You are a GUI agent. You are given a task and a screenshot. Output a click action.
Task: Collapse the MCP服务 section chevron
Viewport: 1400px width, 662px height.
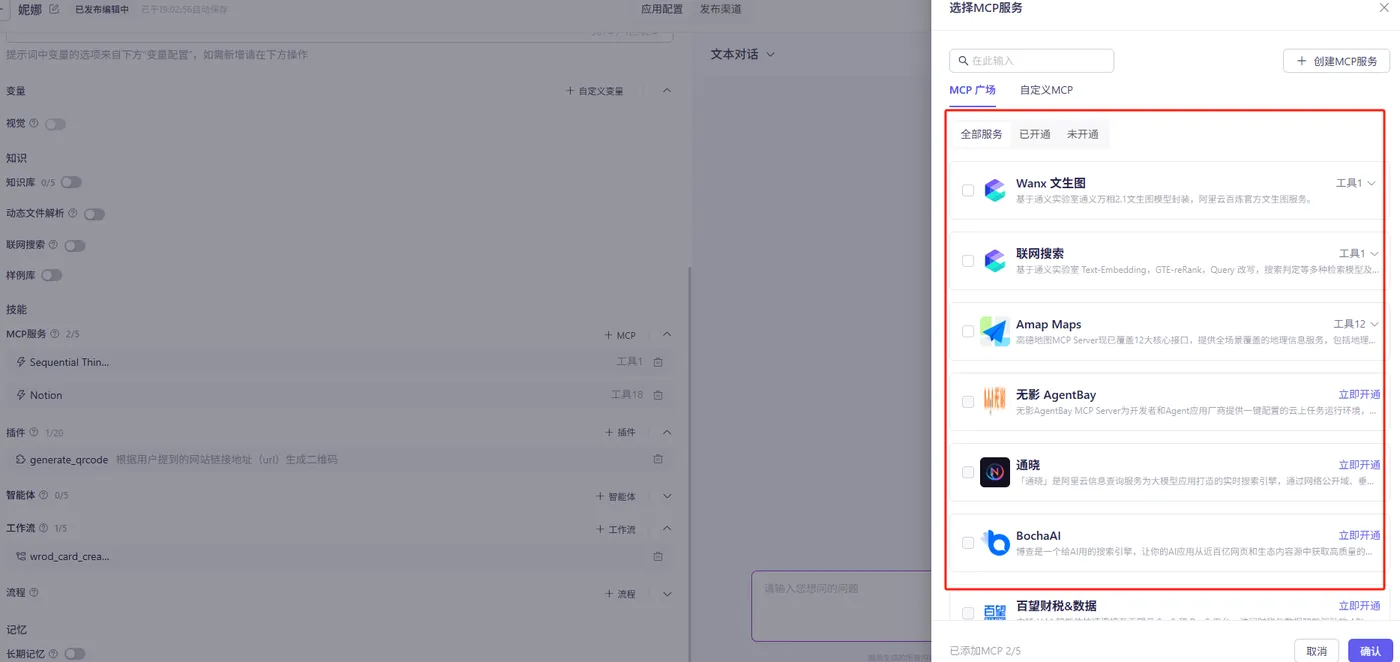point(667,334)
